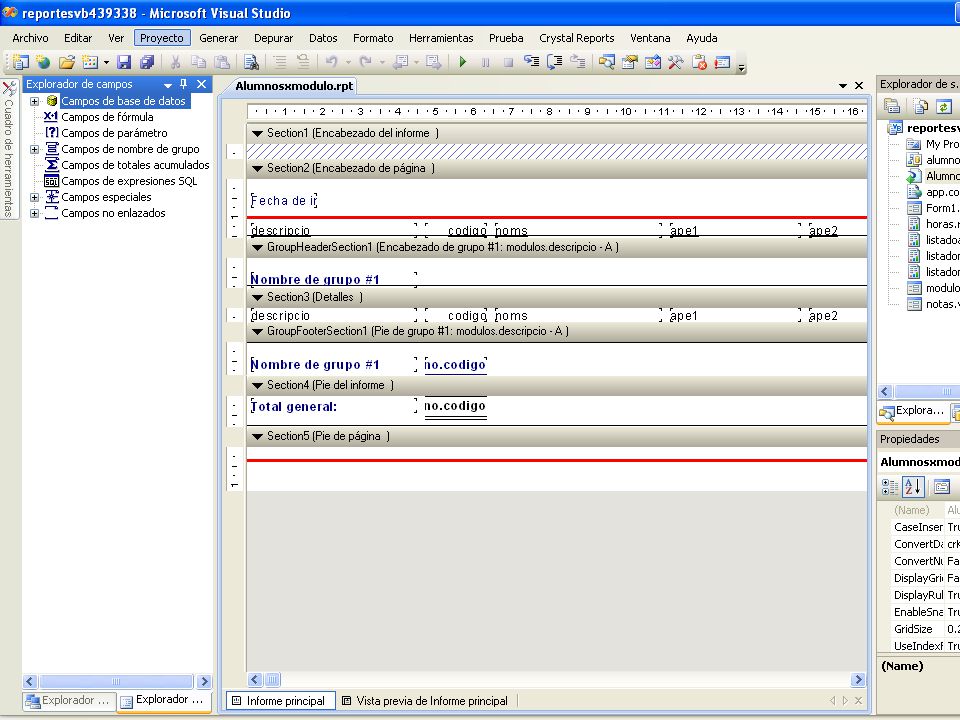Expand Campos de nombre de grupo node
This screenshot has height=720, width=960.
pos(34,149)
